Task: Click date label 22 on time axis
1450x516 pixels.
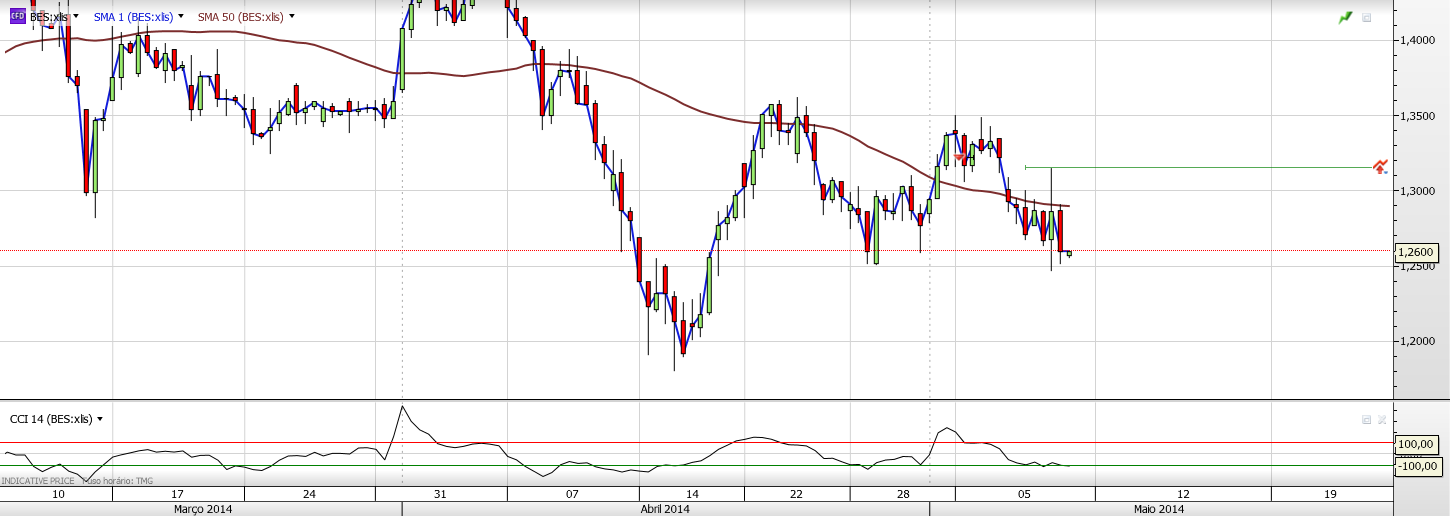Action: pos(796,494)
